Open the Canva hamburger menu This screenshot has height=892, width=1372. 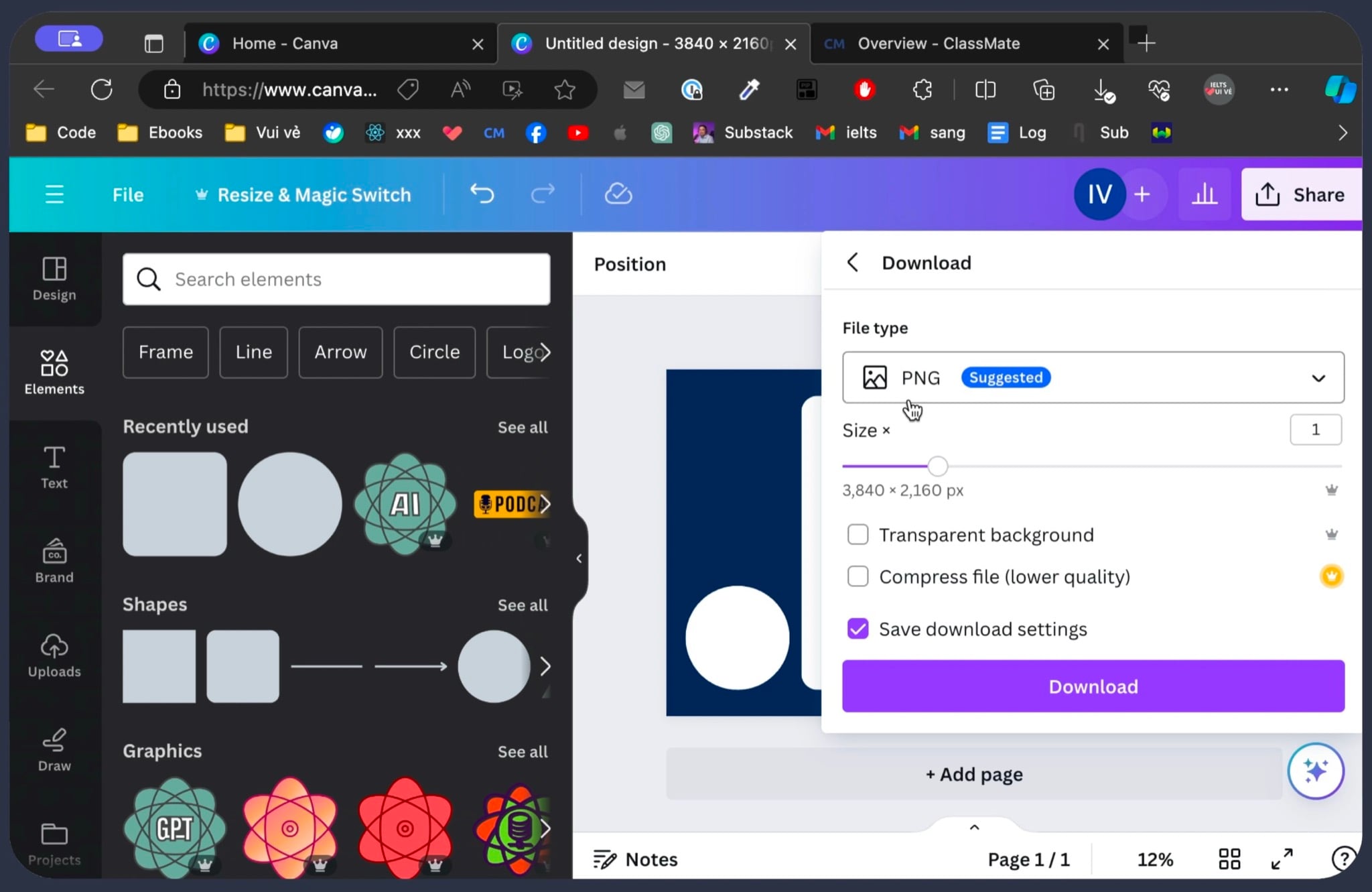click(54, 195)
